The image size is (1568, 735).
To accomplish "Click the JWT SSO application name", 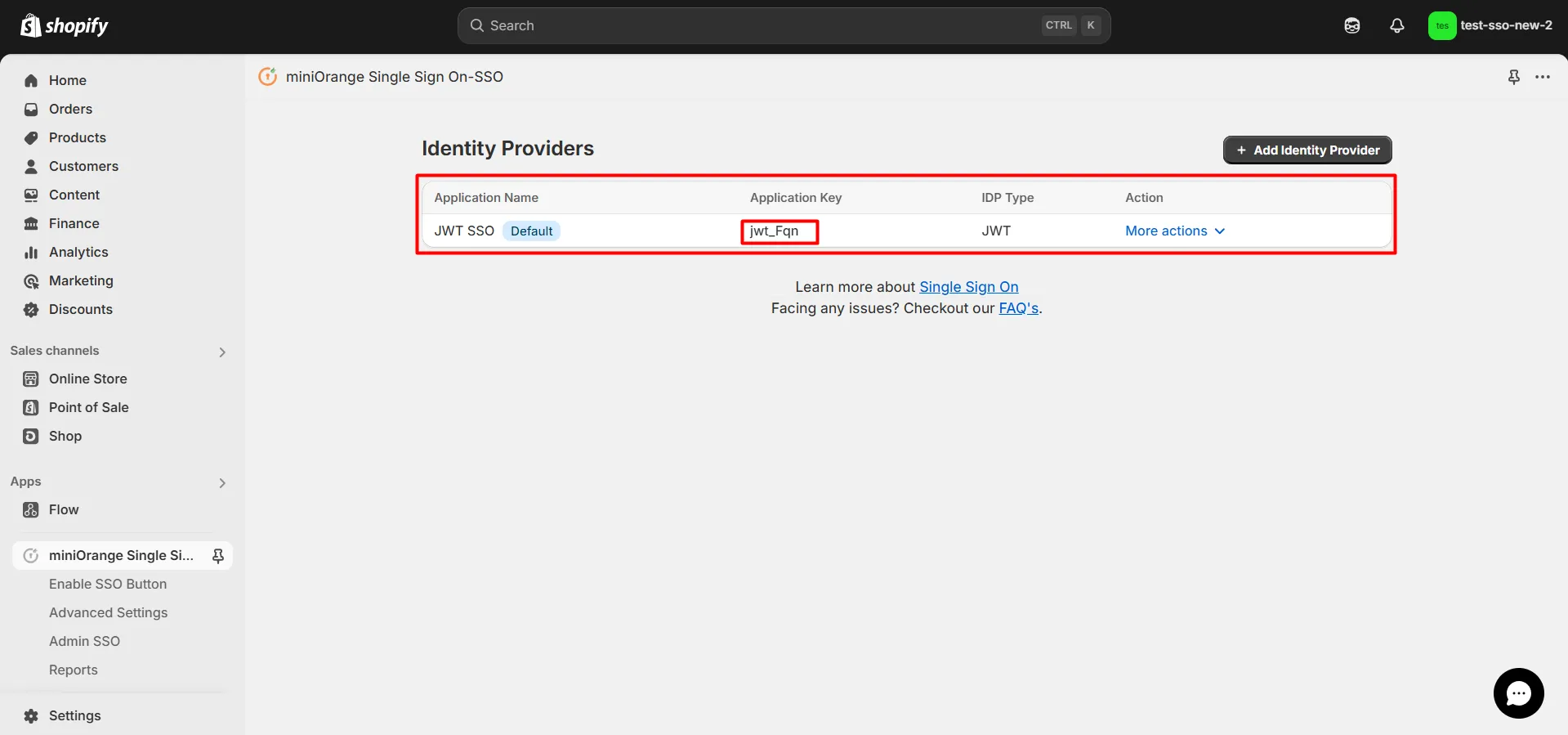I will [464, 231].
